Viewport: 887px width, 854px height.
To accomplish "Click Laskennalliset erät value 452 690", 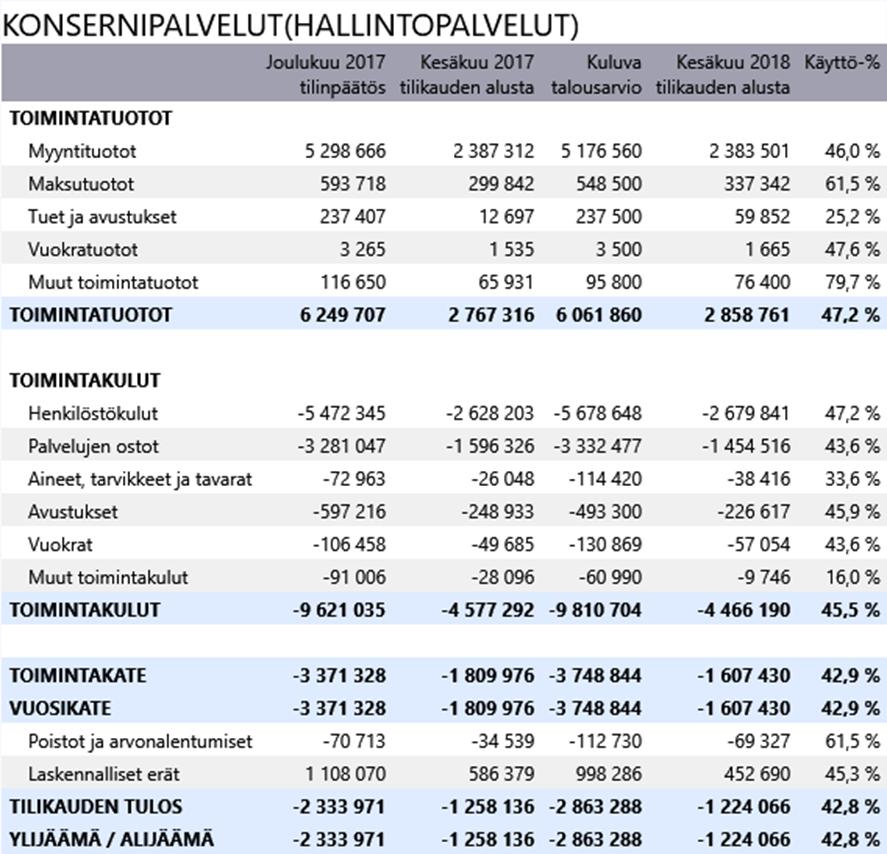I will pos(757,774).
